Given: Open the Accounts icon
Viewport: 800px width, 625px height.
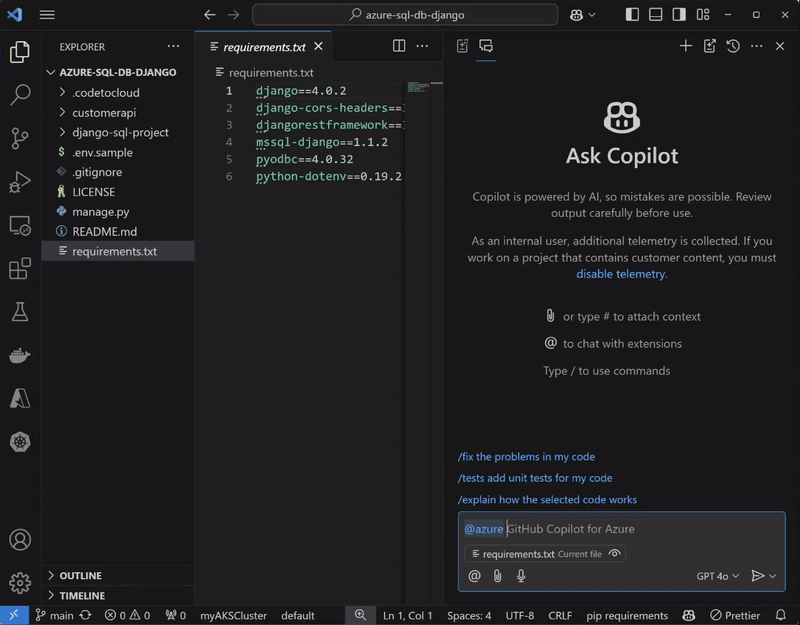Looking at the screenshot, I should point(20,539).
